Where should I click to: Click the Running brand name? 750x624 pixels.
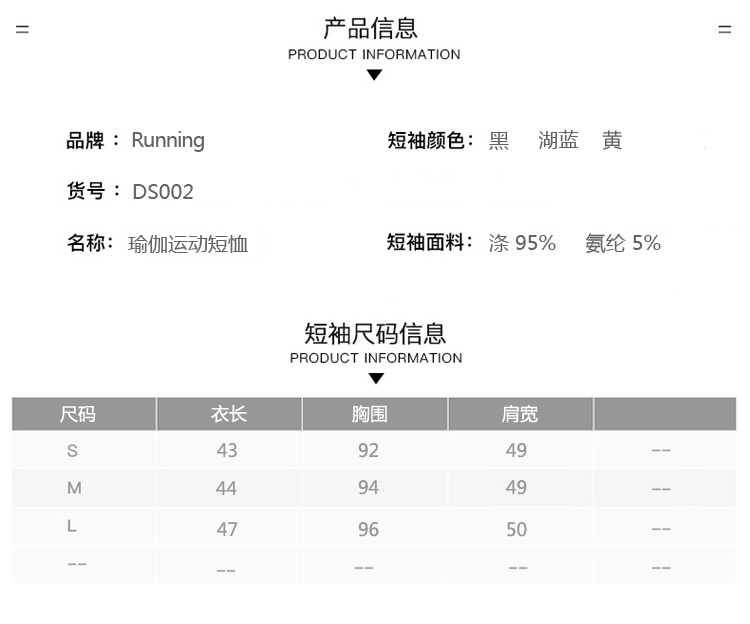(168, 141)
